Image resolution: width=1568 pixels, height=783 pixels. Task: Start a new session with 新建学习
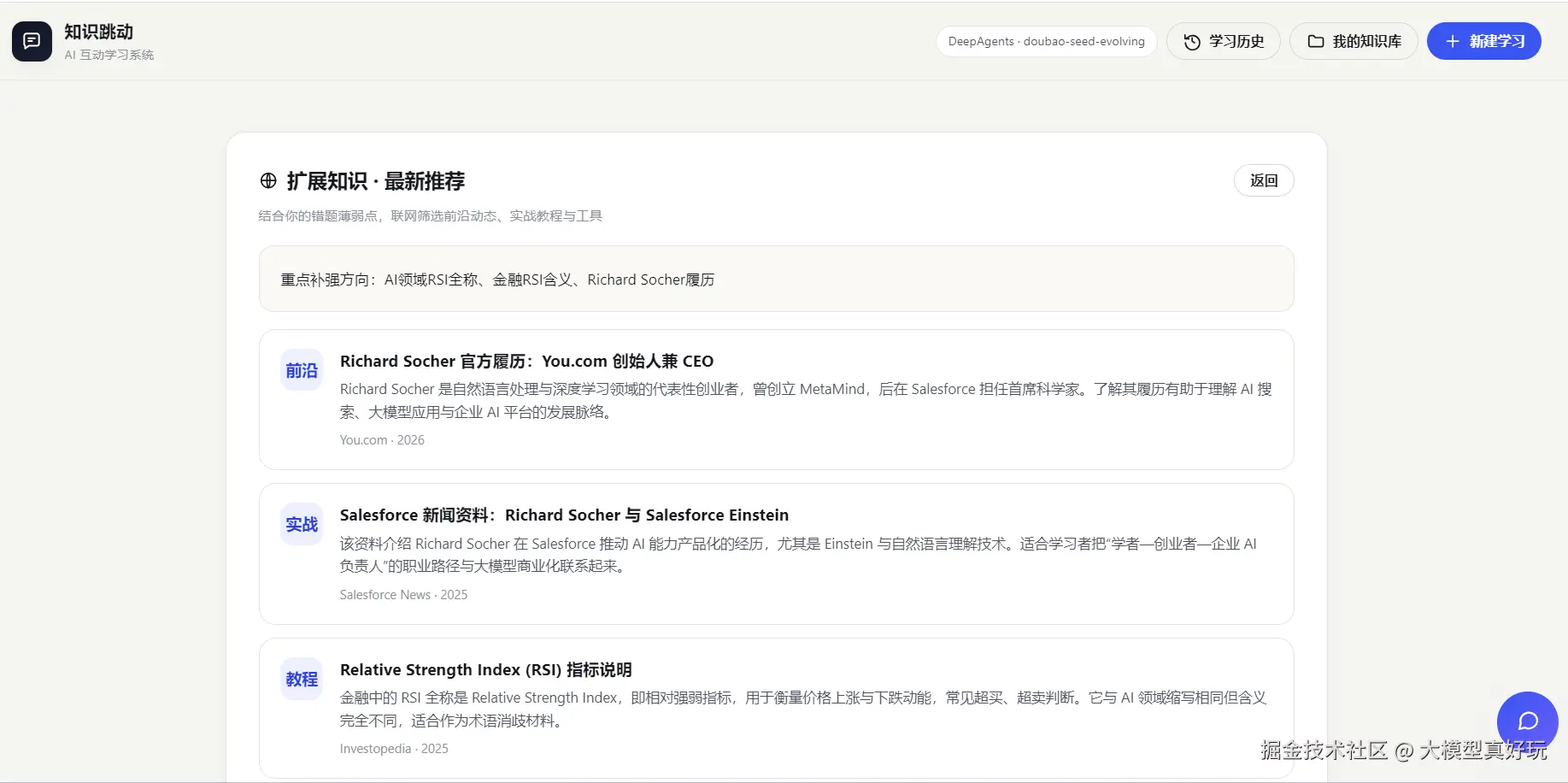coord(1483,41)
